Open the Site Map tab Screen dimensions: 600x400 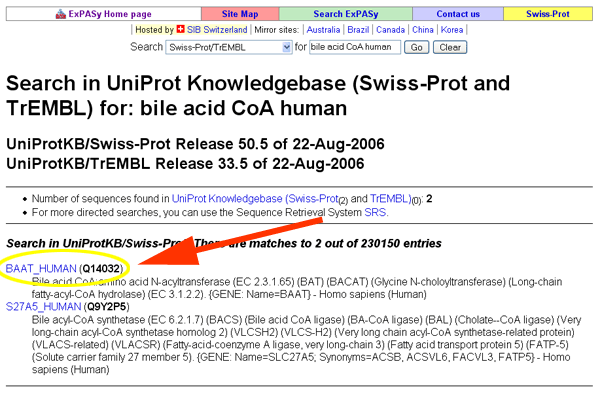pos(239,14)
